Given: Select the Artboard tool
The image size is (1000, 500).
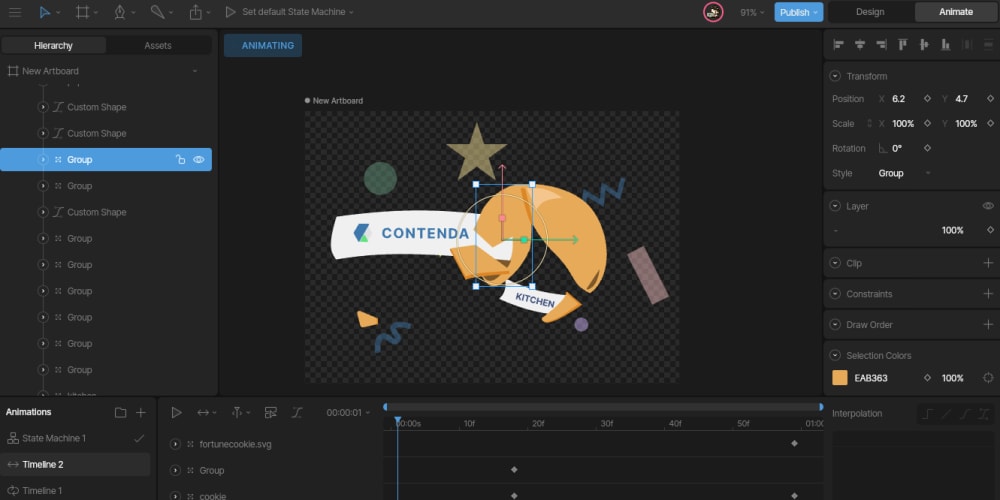Looking at the screenshot, I should pos(82,12).
